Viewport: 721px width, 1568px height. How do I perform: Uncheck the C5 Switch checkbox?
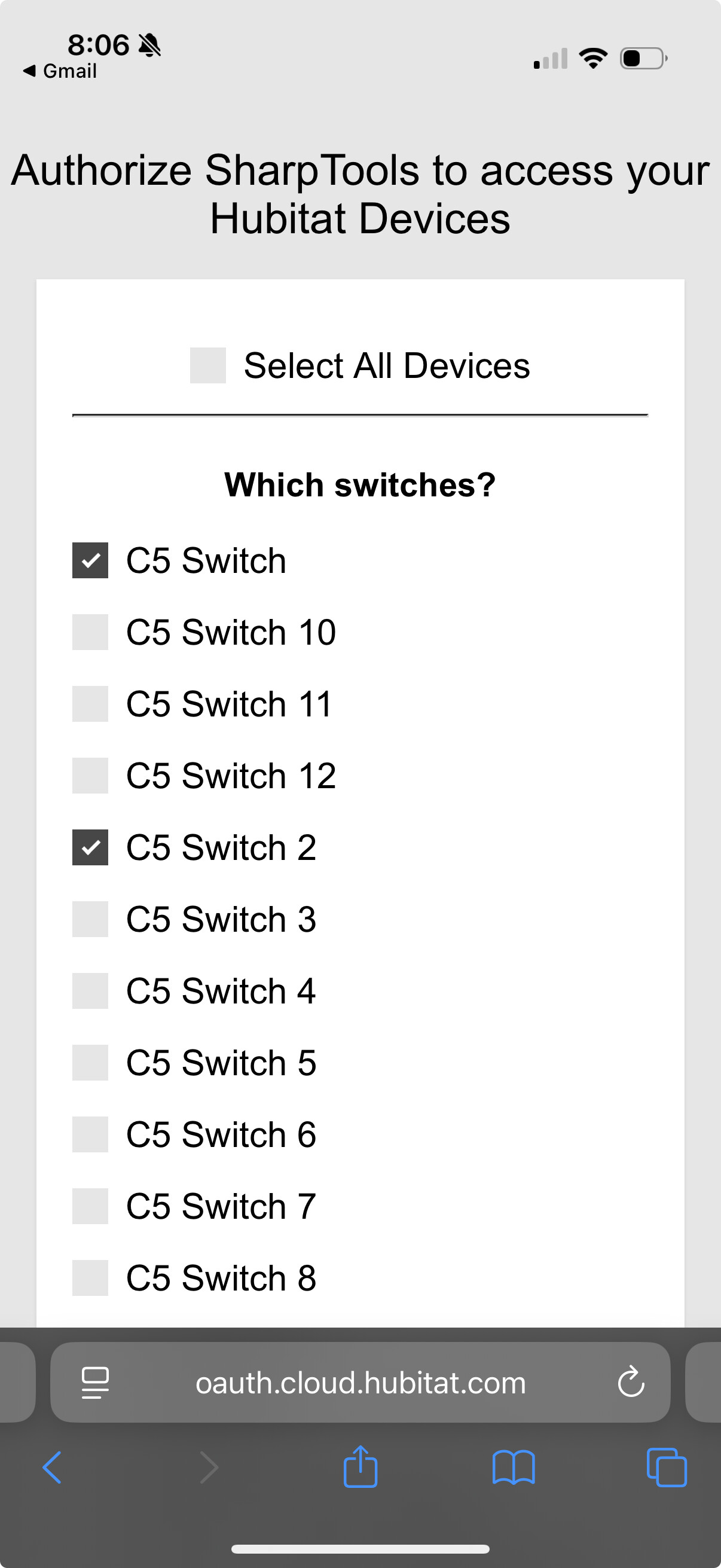pos(90,560)
